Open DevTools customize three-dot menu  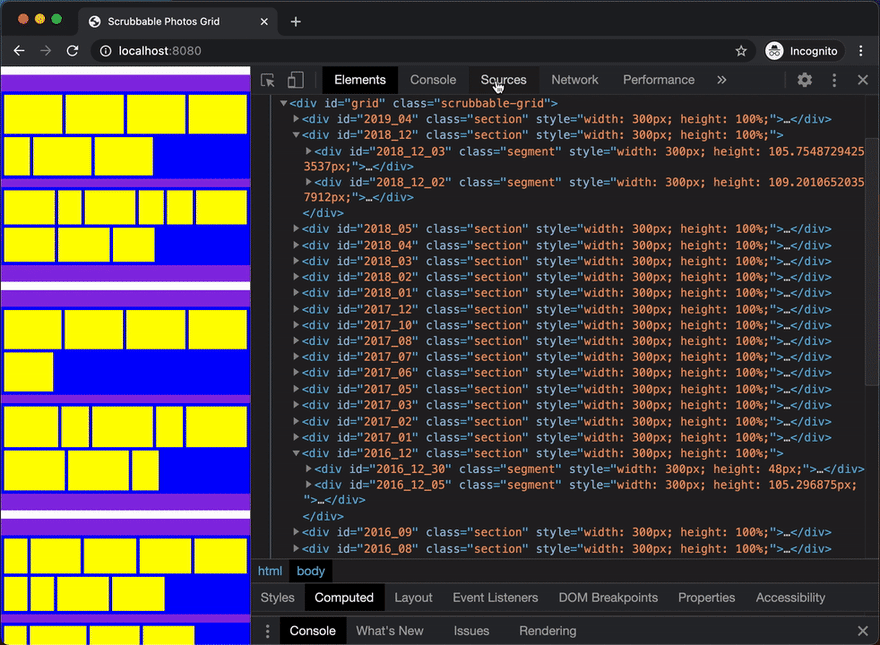tap(834, 80)
